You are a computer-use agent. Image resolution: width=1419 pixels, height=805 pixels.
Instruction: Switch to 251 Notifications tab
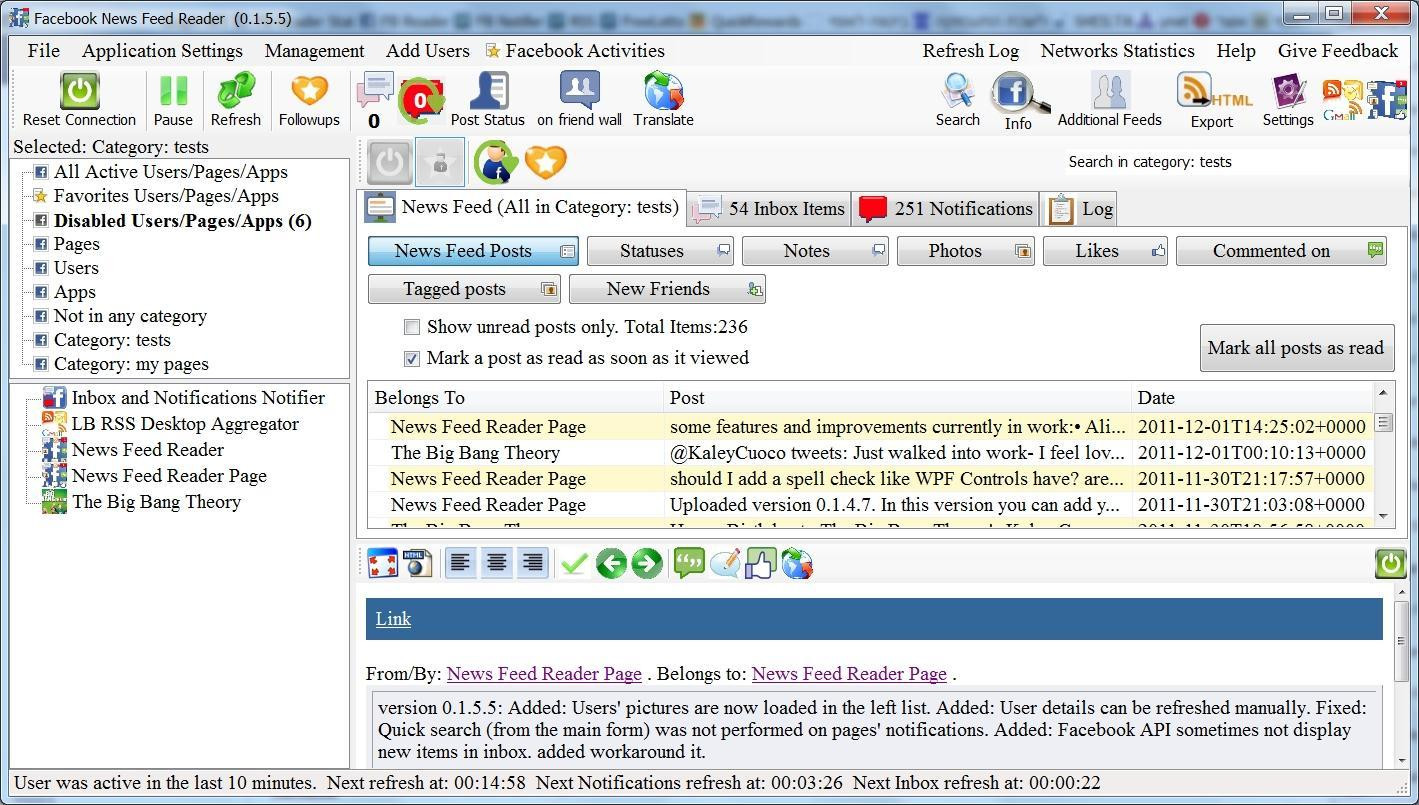[x=945, y=208]
